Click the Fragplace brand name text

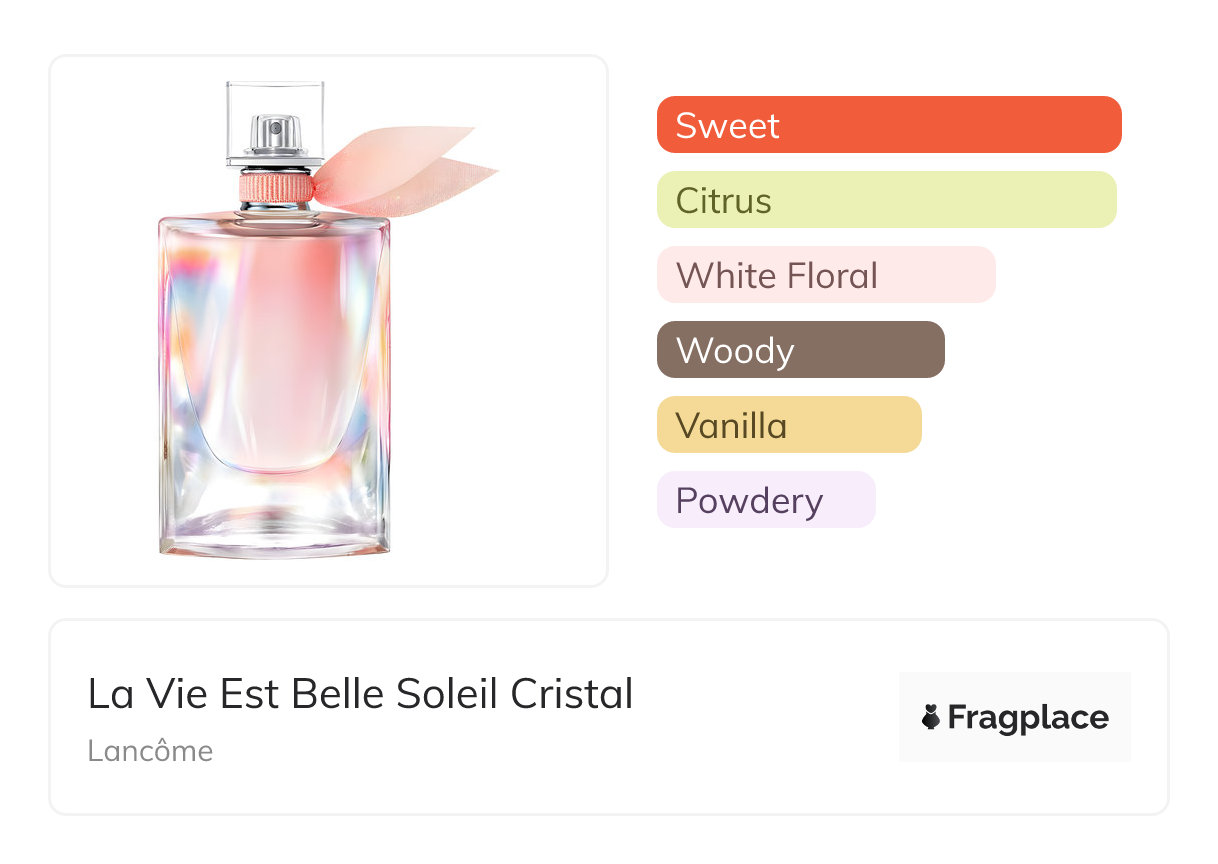click(x=1028, y=718)
